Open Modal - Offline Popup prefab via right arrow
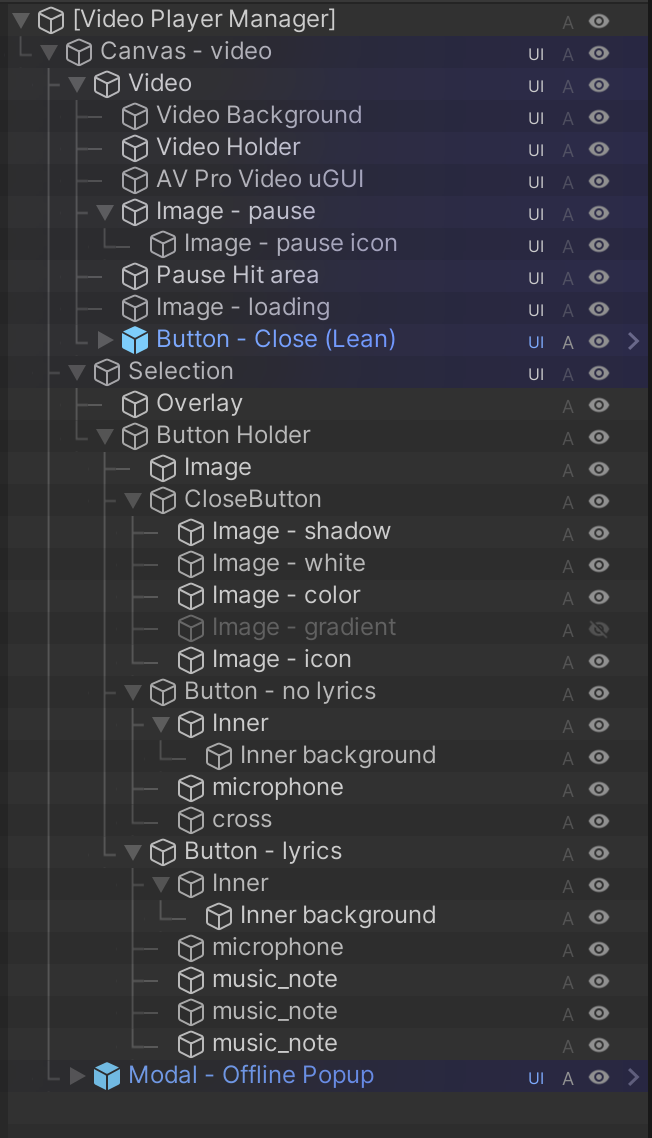 pos(633,1076)
